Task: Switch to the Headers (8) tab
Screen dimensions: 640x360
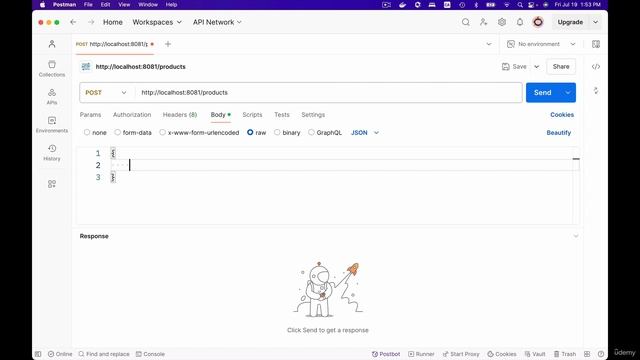Action: coord(180,115)
